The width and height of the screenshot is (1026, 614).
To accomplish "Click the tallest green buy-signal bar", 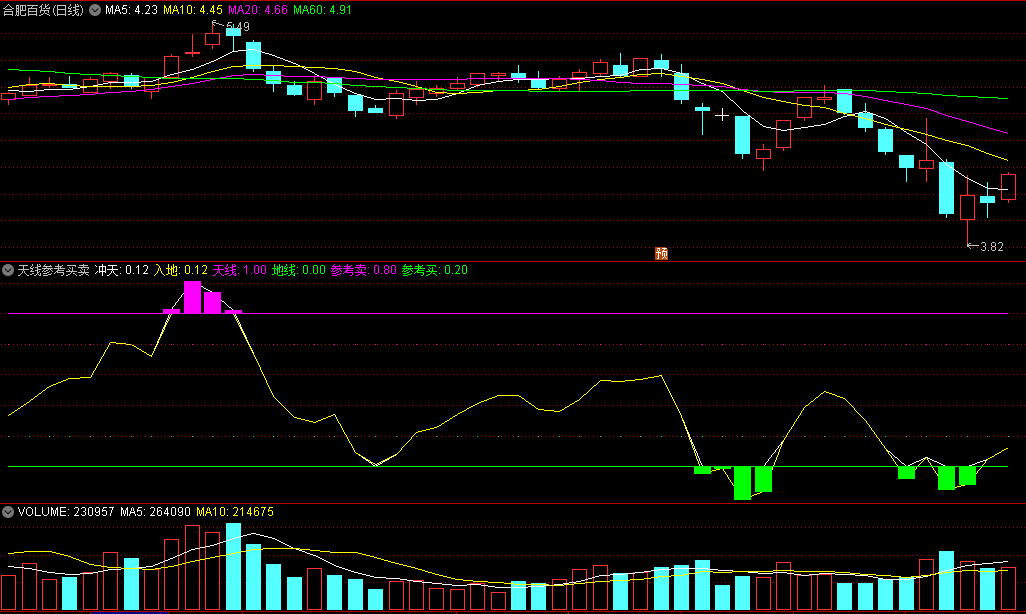I will pos(742,483).
